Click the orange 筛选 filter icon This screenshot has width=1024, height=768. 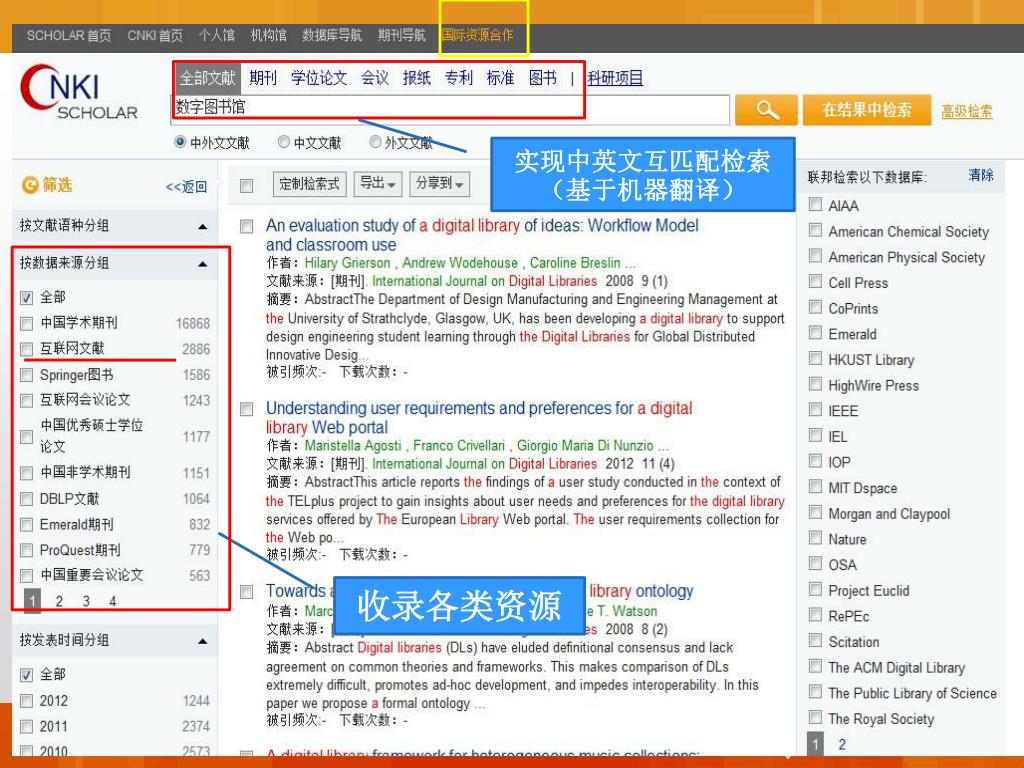(x=29, y=185)
